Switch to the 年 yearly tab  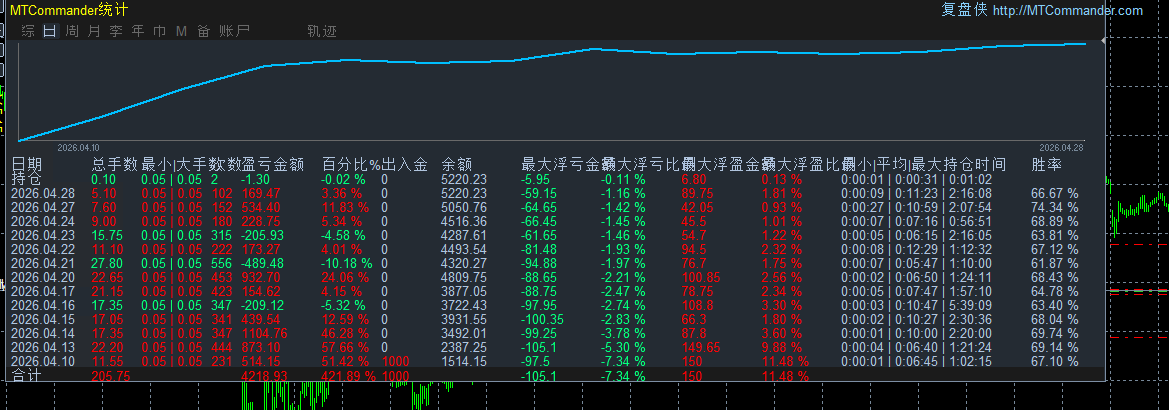click(x=138, y=31)
